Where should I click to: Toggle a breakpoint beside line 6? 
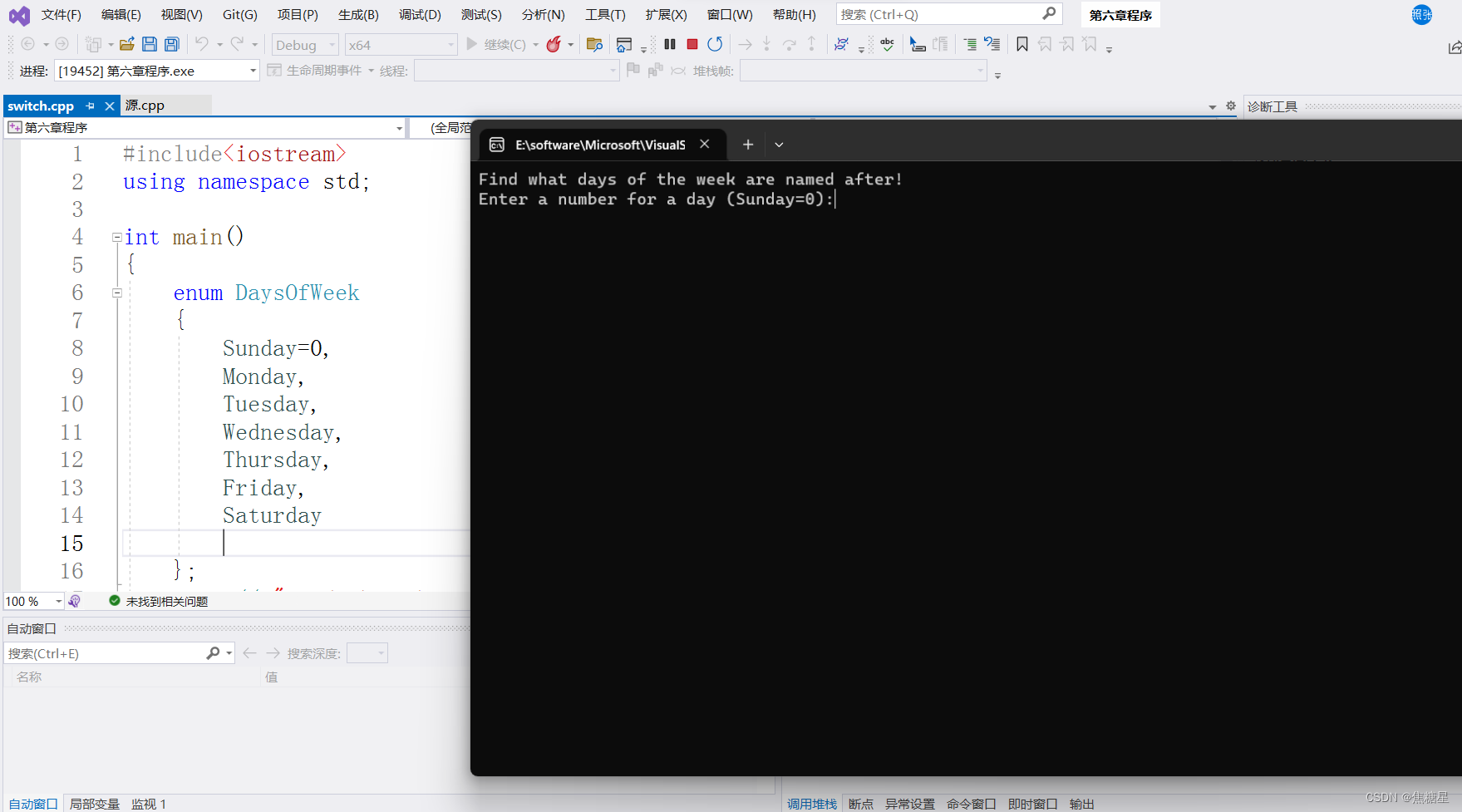[x=10, y=293]
